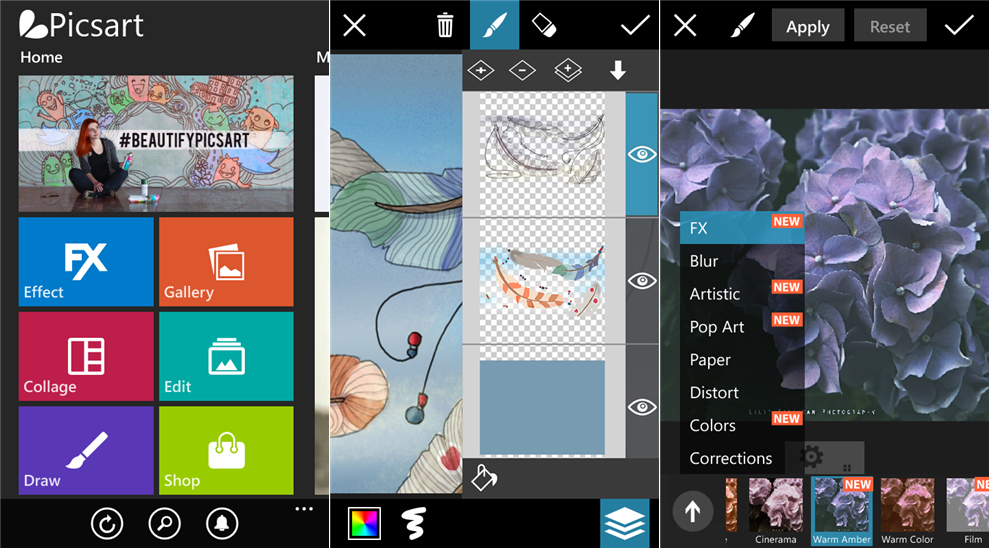Open the rainbow color picker swatch

(x=364, y=523)
